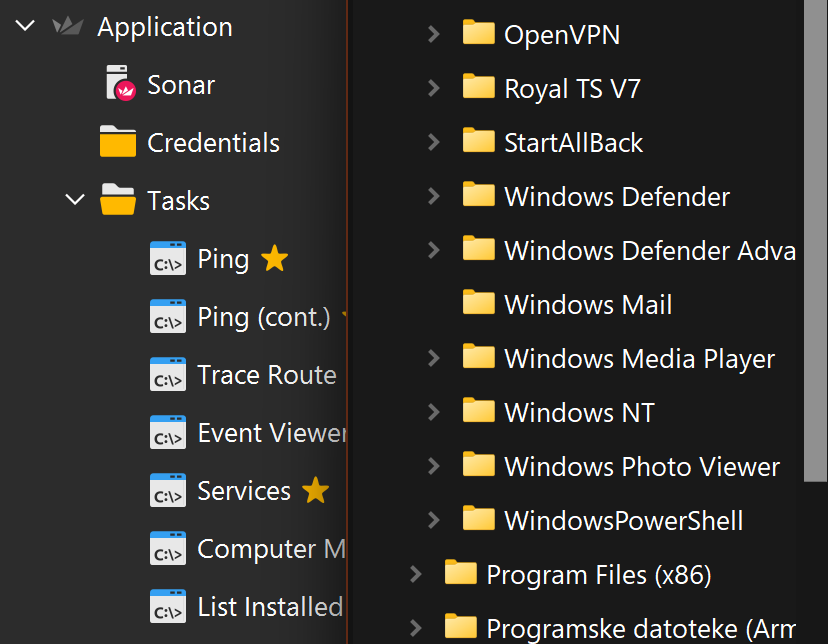Viewport: 828px width, 644px height.
Task: Expand the Program Files (x86) folder arrow
Action: pos(415,574)
